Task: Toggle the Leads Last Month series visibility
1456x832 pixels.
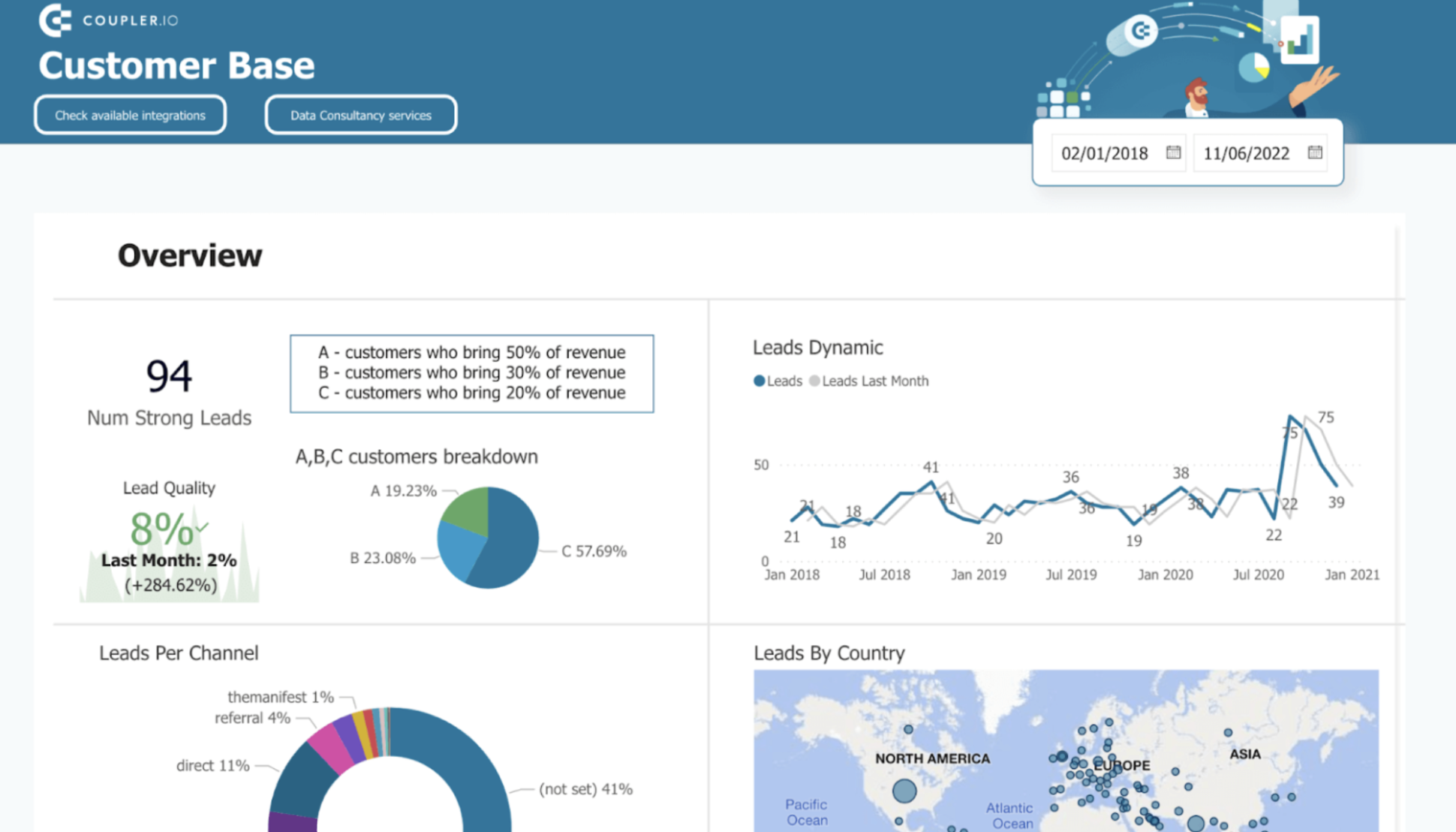Action: [x=874, y=381]
